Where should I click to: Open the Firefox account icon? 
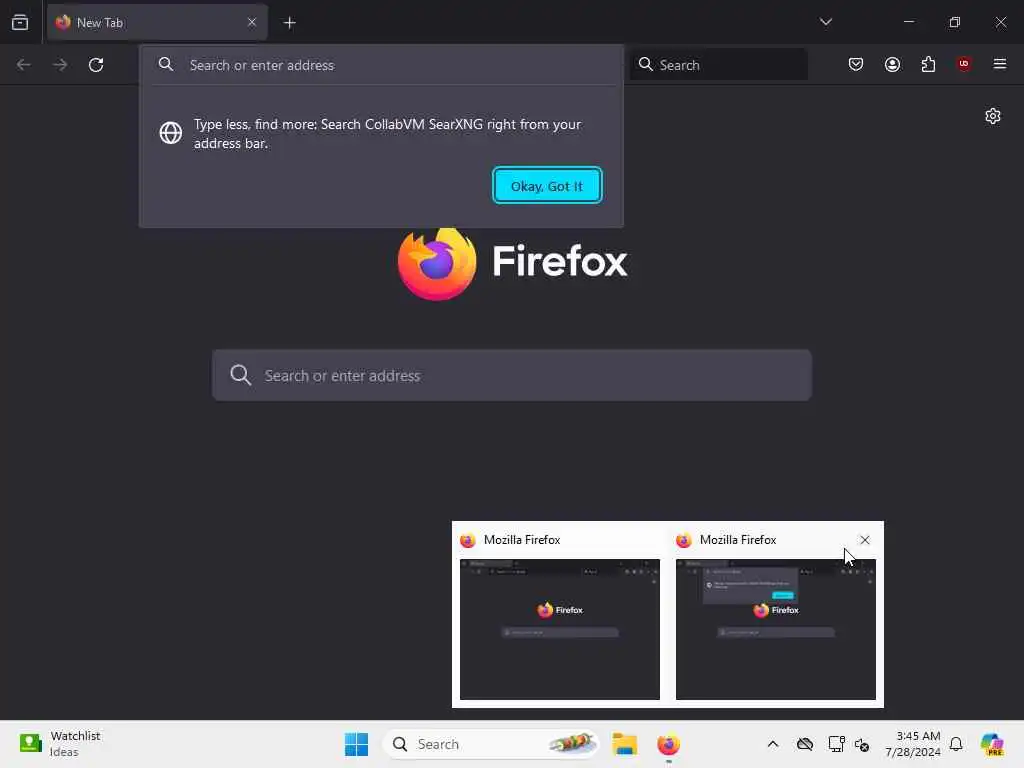click(x=892, y=64)
